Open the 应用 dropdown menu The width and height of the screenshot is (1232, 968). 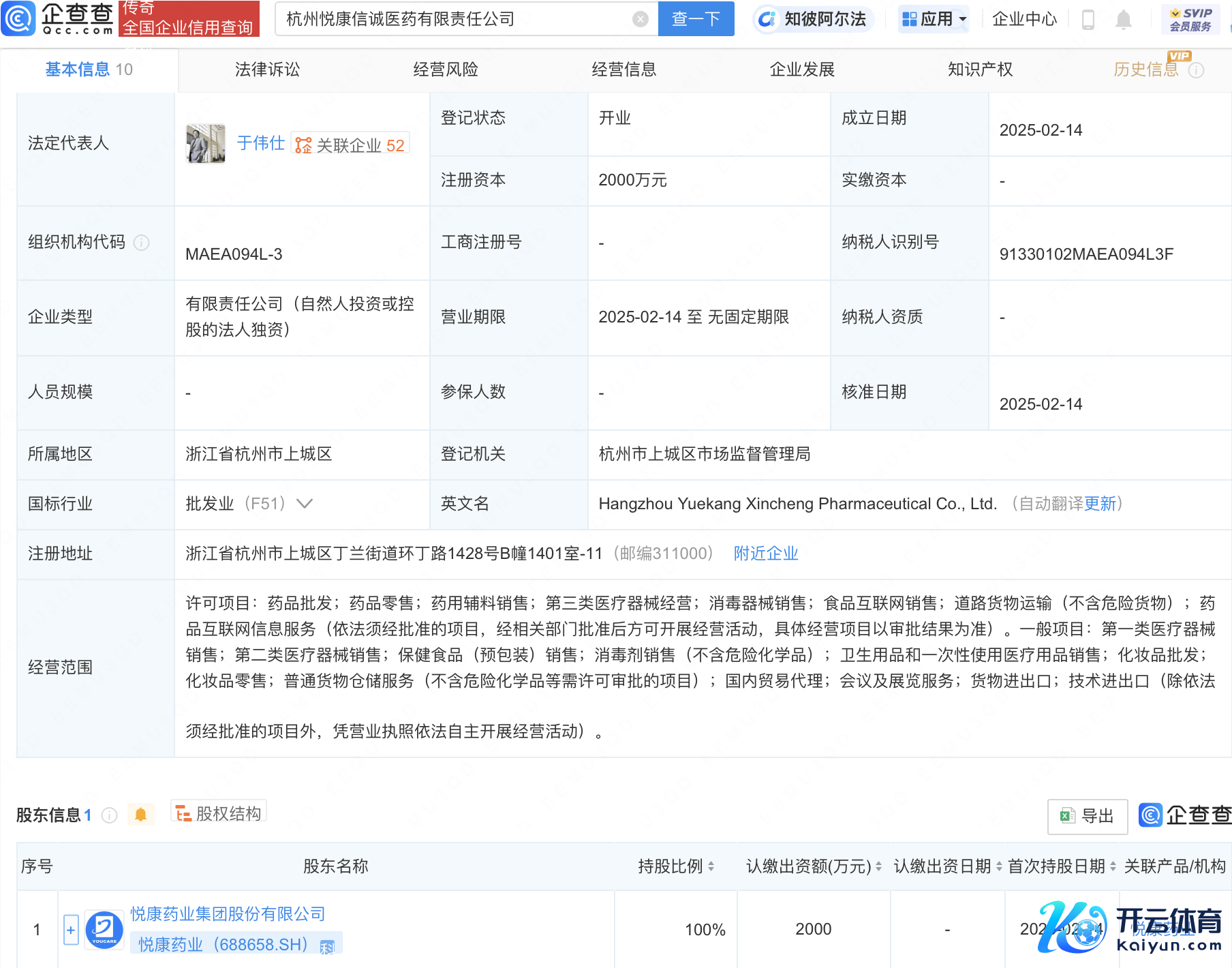point(934,19)
